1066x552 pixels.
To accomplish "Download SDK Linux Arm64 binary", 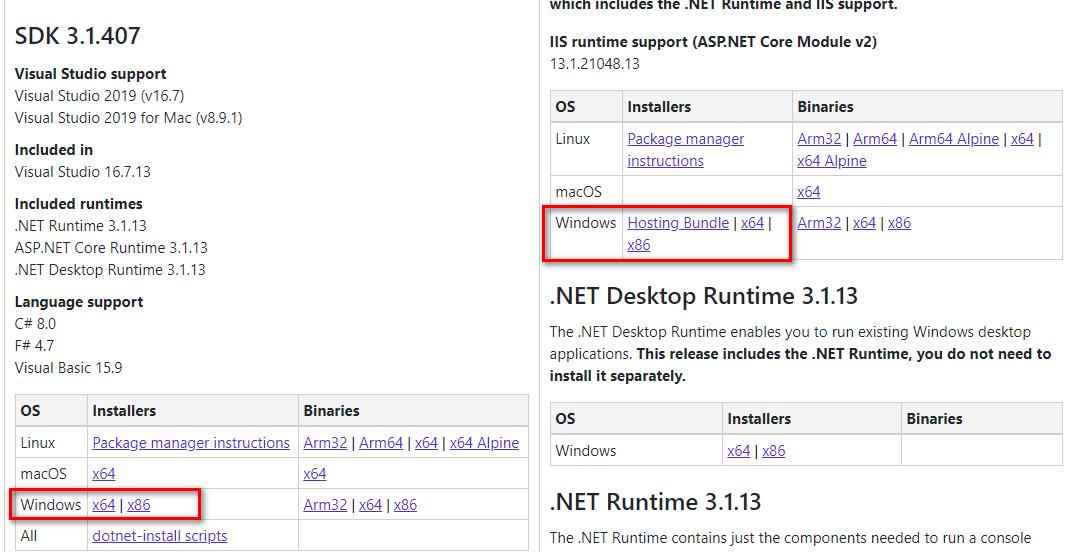I will [x=381, y=443].
